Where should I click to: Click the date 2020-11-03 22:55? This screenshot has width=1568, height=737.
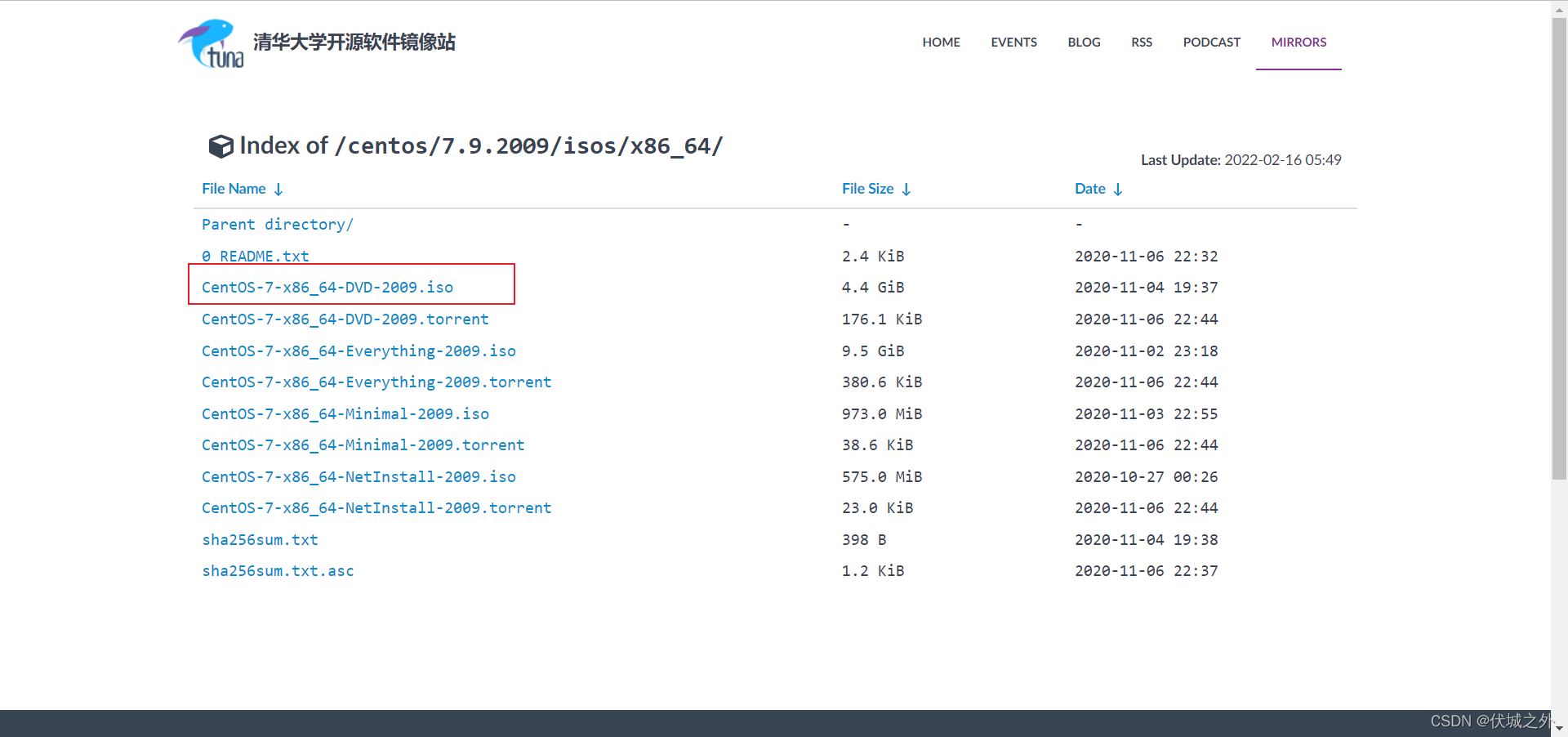pyautogui.click(x=1146, y=414)
